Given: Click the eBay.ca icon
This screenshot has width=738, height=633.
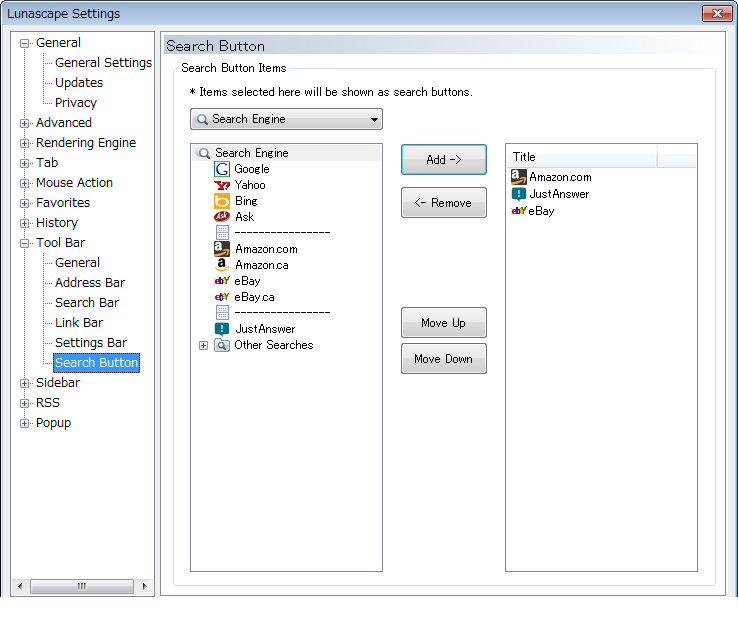Looking at the screenshot, I should click(x=222, y=297).
